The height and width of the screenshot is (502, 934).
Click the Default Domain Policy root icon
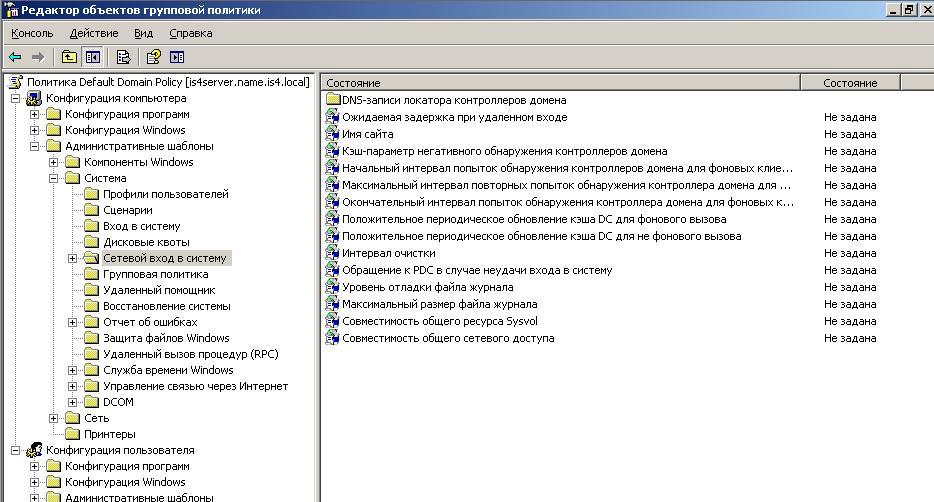coord(15,82)
